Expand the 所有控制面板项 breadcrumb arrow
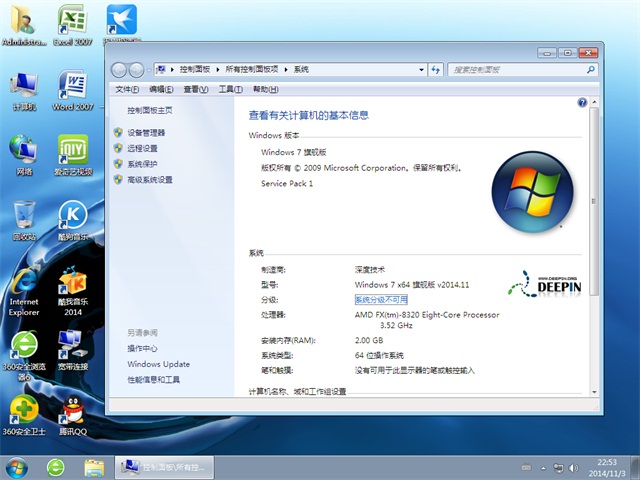 click(x=286, y=69)
